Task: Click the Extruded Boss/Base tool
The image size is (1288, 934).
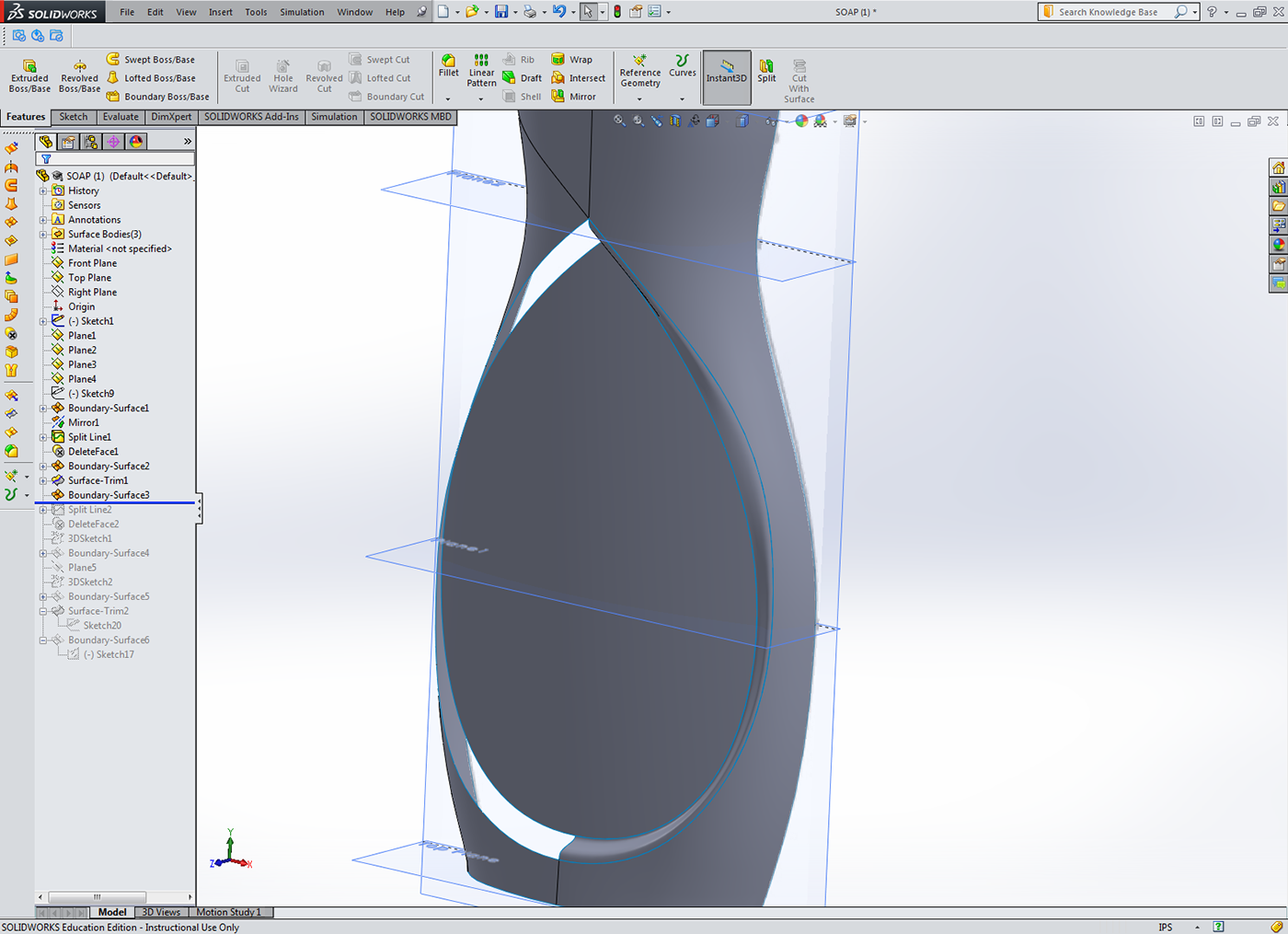Action: [29, 75]
